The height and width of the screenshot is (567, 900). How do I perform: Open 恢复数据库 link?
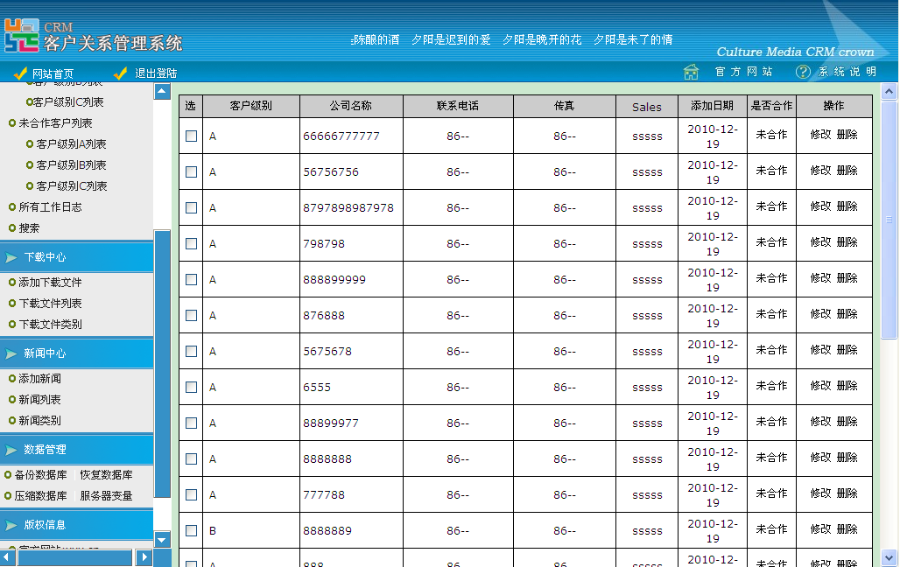tap(106, 475)
